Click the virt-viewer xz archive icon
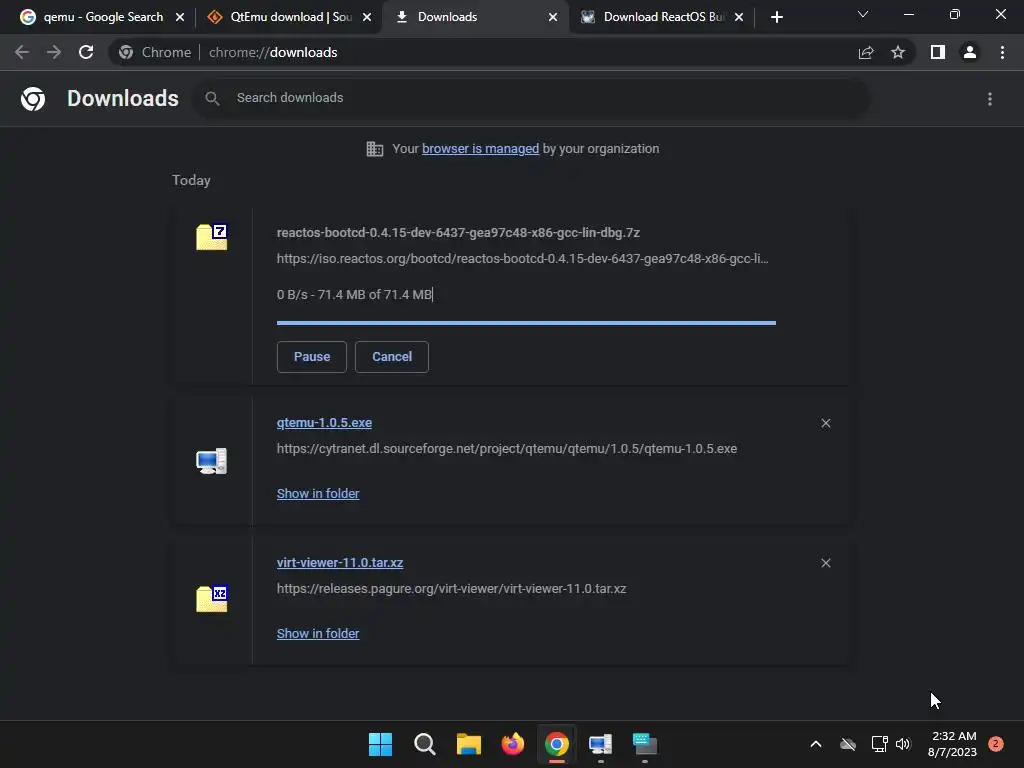 tap(212, 598)
